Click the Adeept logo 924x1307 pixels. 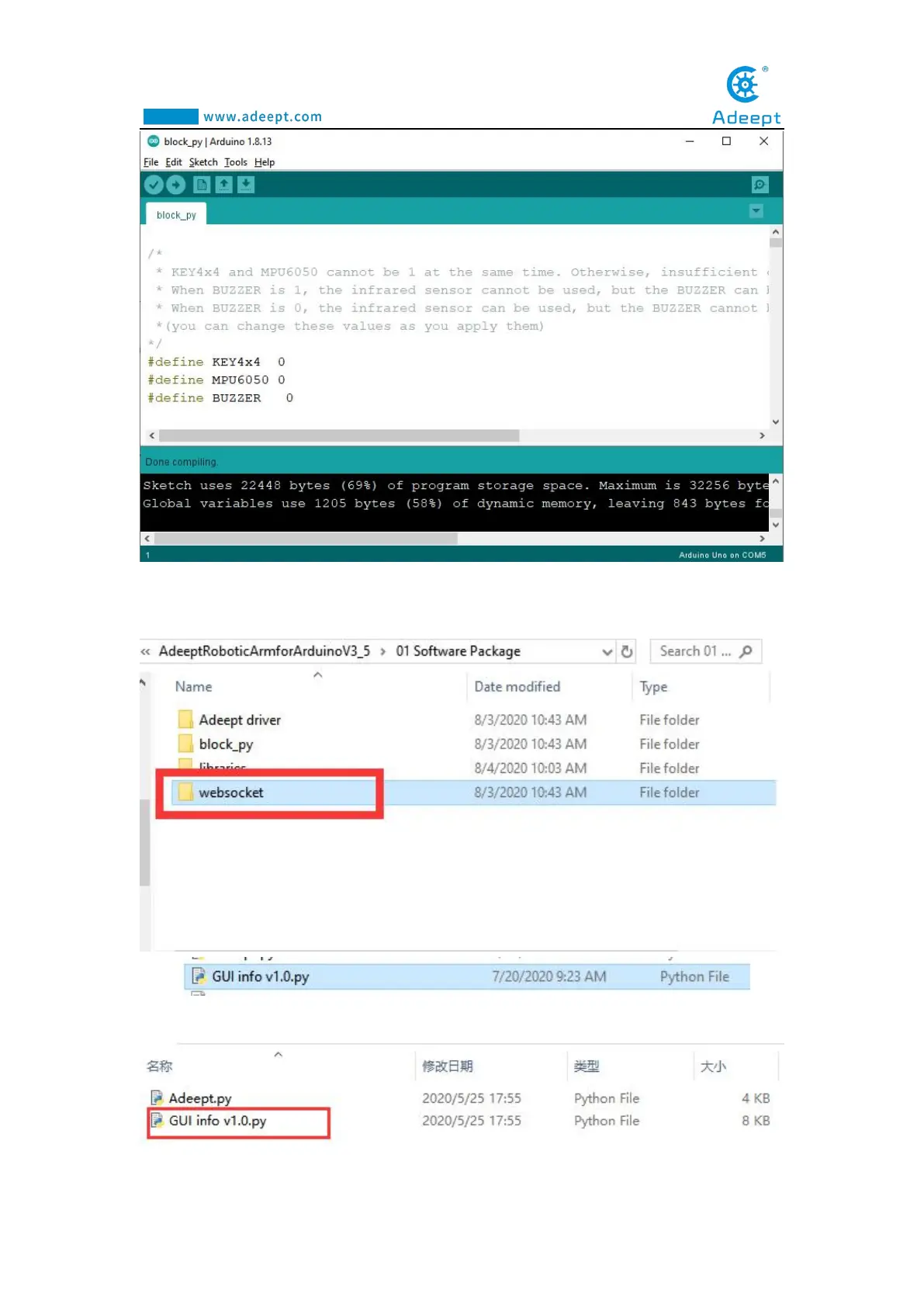[x=746, y=95]
